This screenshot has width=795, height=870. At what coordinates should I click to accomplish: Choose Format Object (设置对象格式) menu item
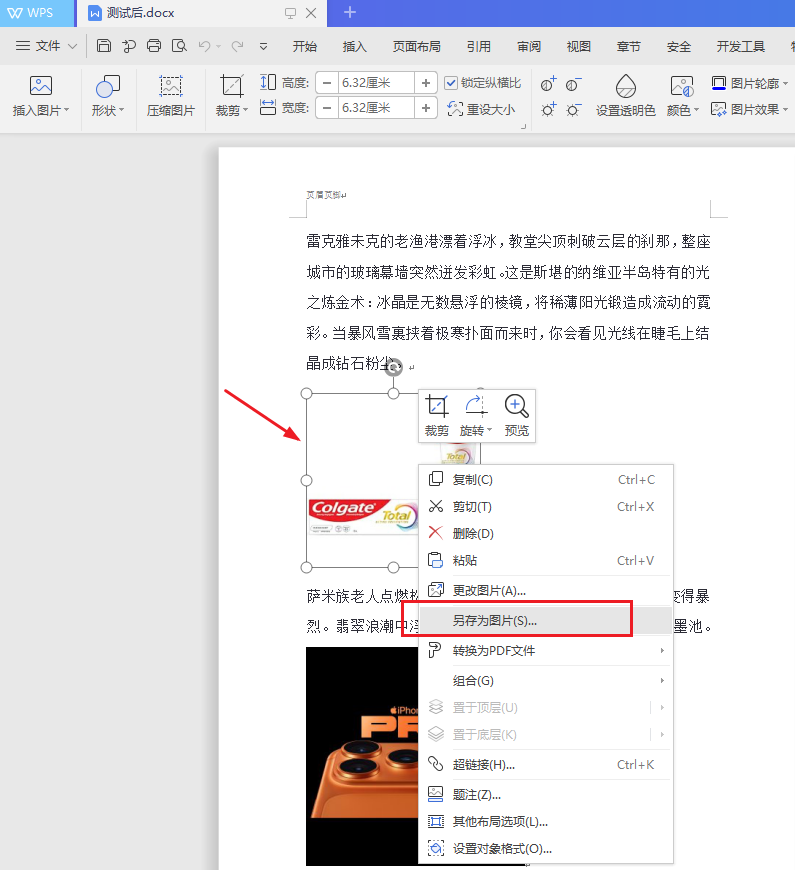545,848
